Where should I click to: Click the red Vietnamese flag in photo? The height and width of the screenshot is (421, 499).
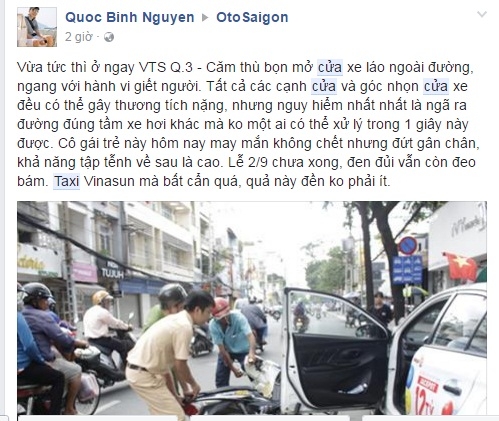(461, 266)
